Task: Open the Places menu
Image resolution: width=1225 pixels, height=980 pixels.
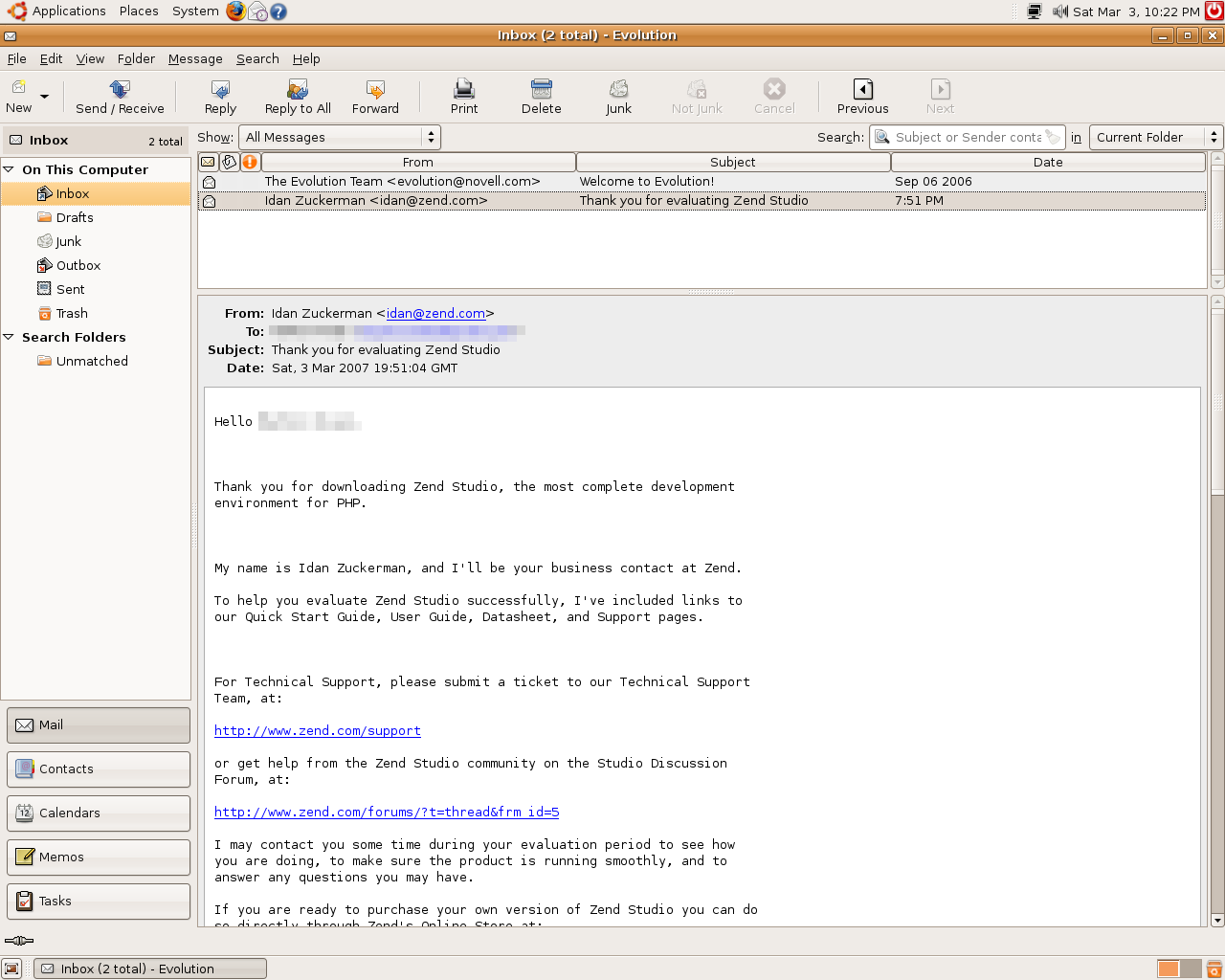Action: coord(139,11)
